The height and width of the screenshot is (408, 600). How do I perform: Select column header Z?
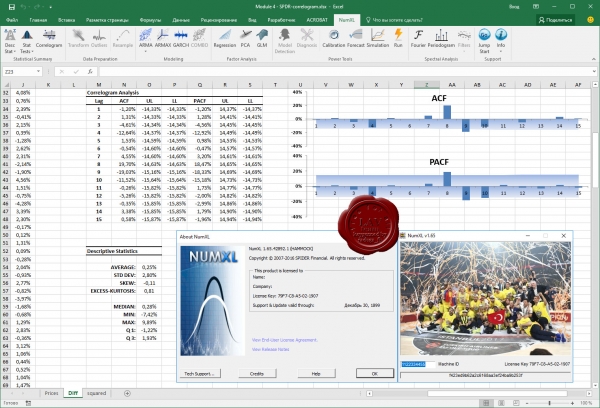click(427, 85)
